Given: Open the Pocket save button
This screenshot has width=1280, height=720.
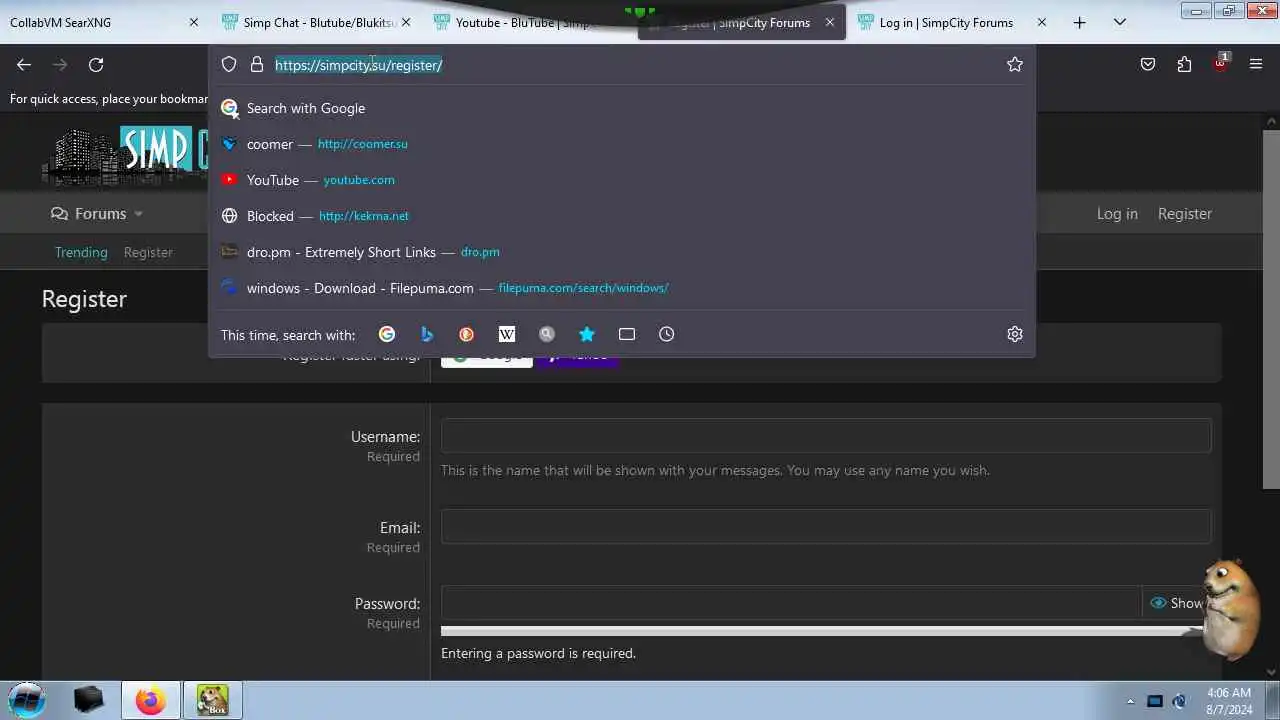Looking at the screenshot, I should pyautogui.click(x=1148, y=64).
